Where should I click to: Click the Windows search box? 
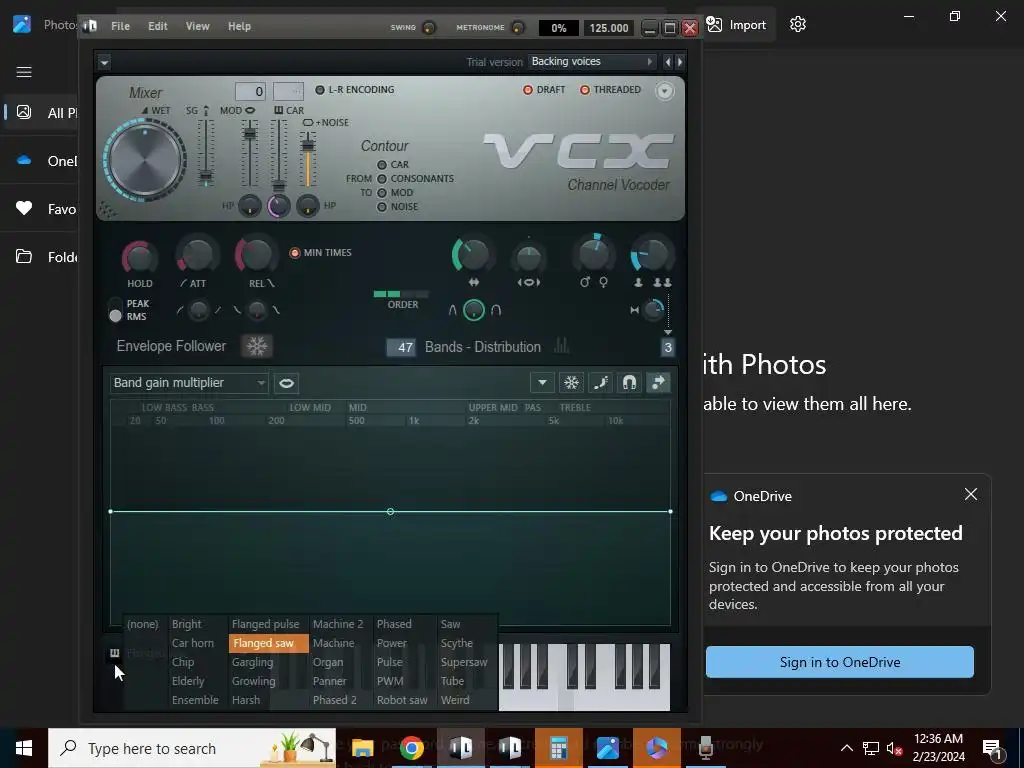tap(192, 748)
